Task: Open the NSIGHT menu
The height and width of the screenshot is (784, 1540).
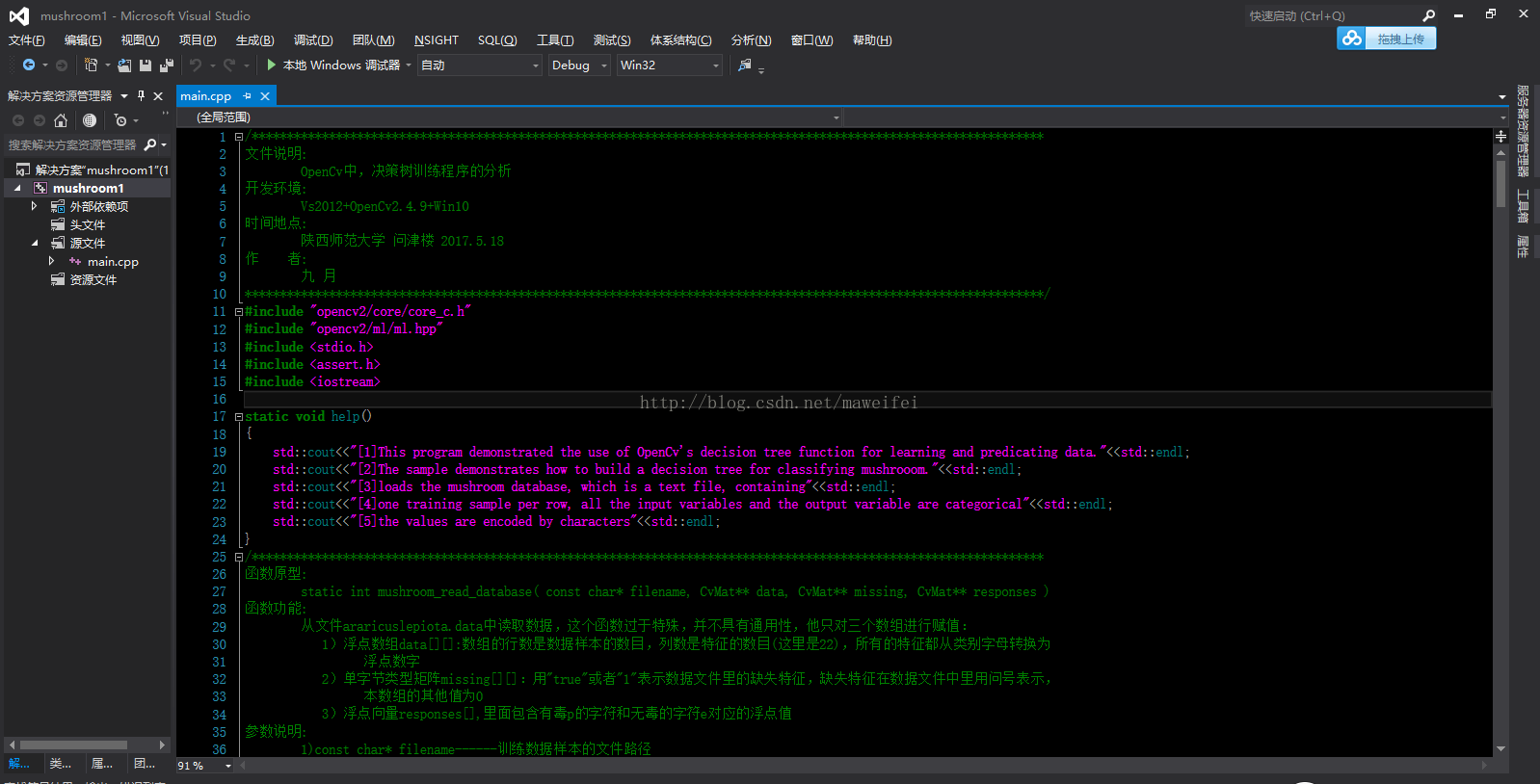Action: point(436,40)
